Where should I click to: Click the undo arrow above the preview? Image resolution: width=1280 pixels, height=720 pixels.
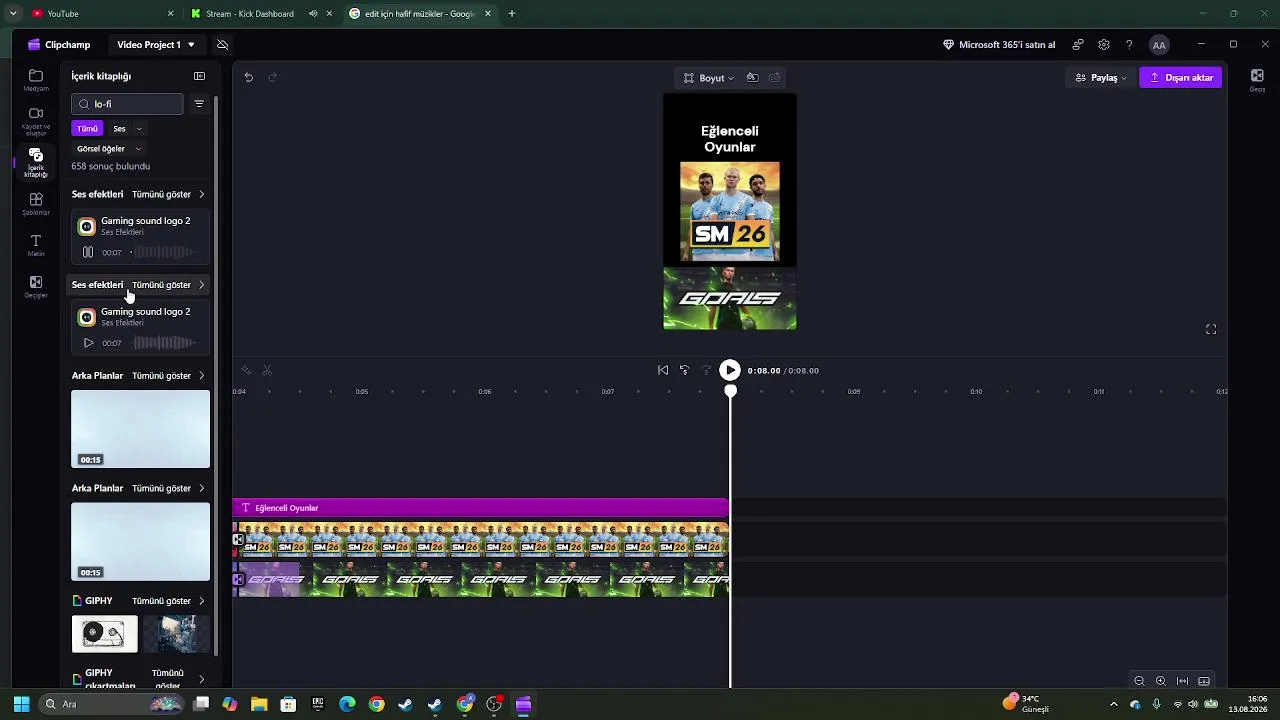pos(249,77)
